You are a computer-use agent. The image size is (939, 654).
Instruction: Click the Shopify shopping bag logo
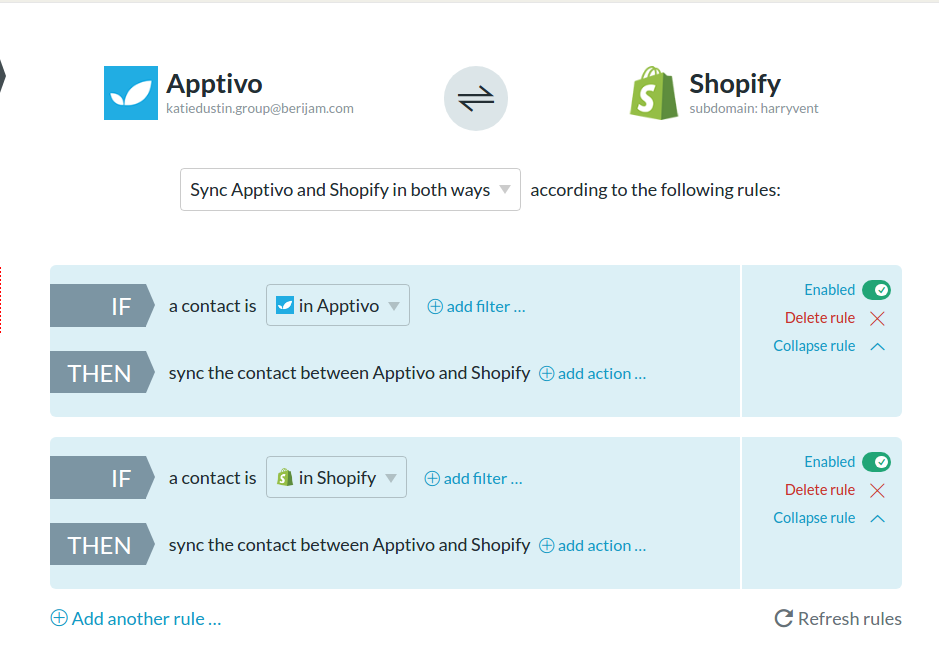654,94
